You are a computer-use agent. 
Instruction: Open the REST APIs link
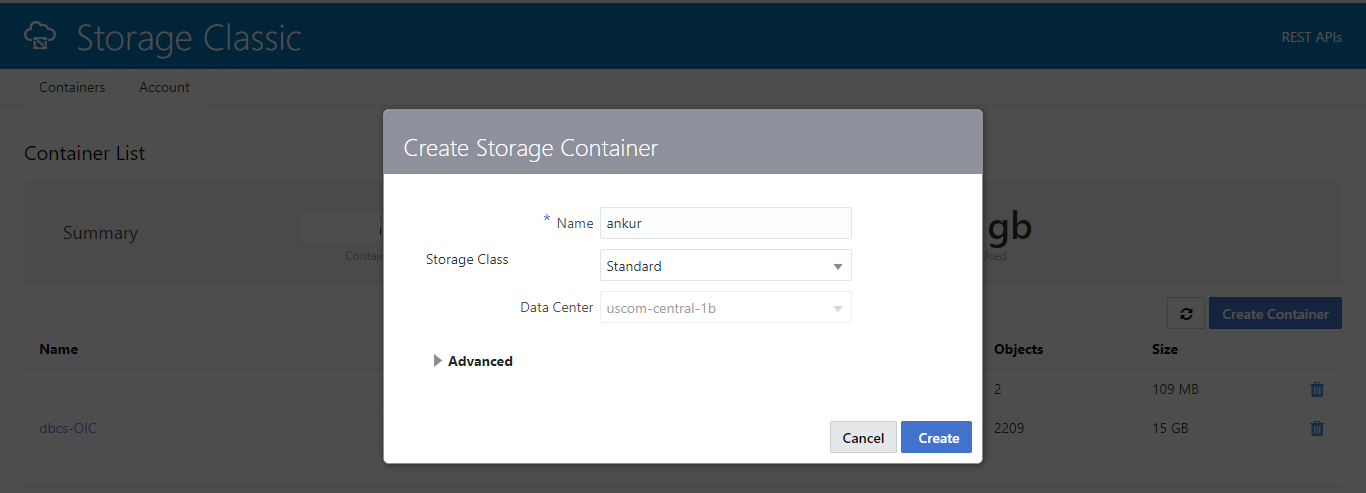click(x=1311, y=37)
